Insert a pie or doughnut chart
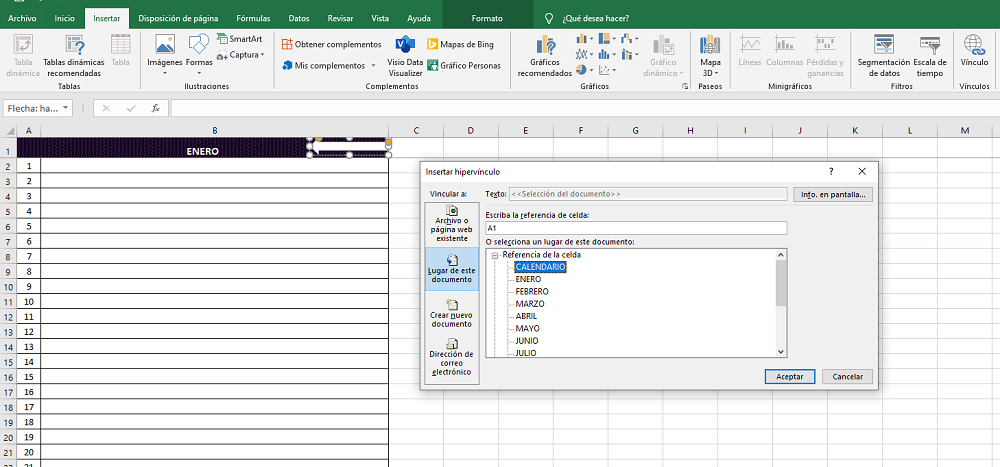1000x467 pixels. point(584,70)
